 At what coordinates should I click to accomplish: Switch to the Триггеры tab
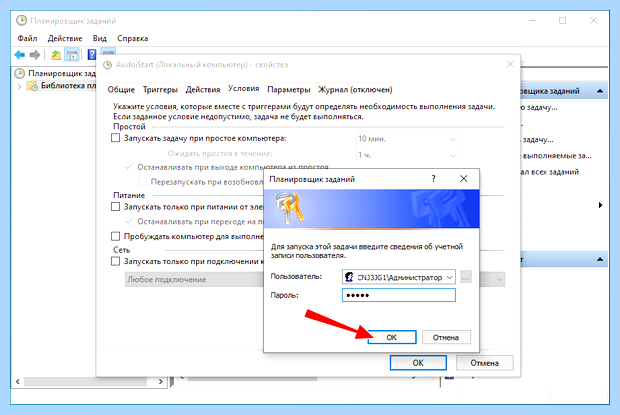click(x=160, y=90)
